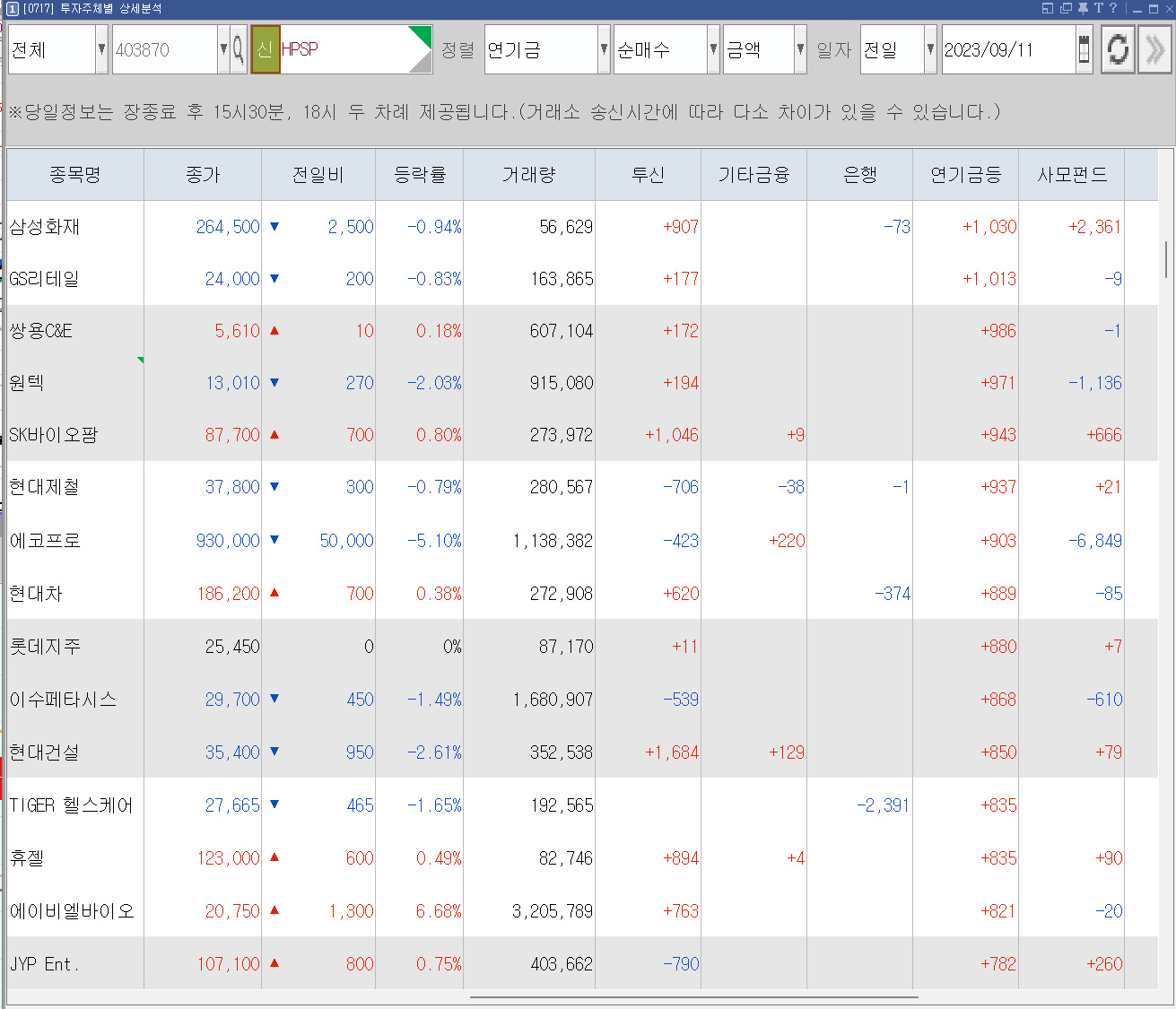Click 현대건설 투신 value +1,684
This screenshot has height=1009, width=1176.
pyautogui.click(x=672, y=752)
